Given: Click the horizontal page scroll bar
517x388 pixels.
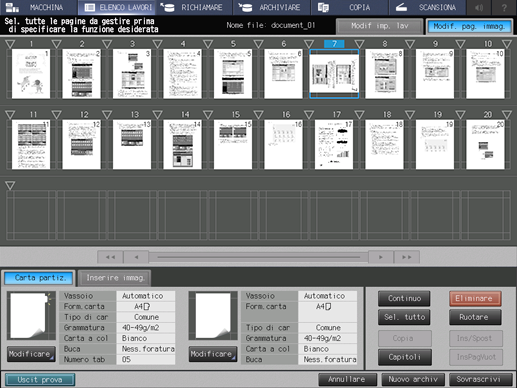Looking at the screenshot, I should click(x=259, y=257).
